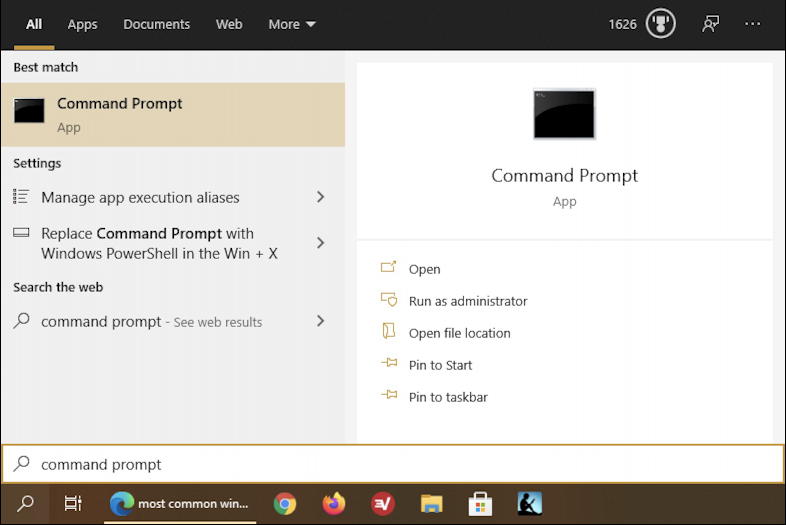
Task: Click the Best match heading
Action: (x=46, y=67)
